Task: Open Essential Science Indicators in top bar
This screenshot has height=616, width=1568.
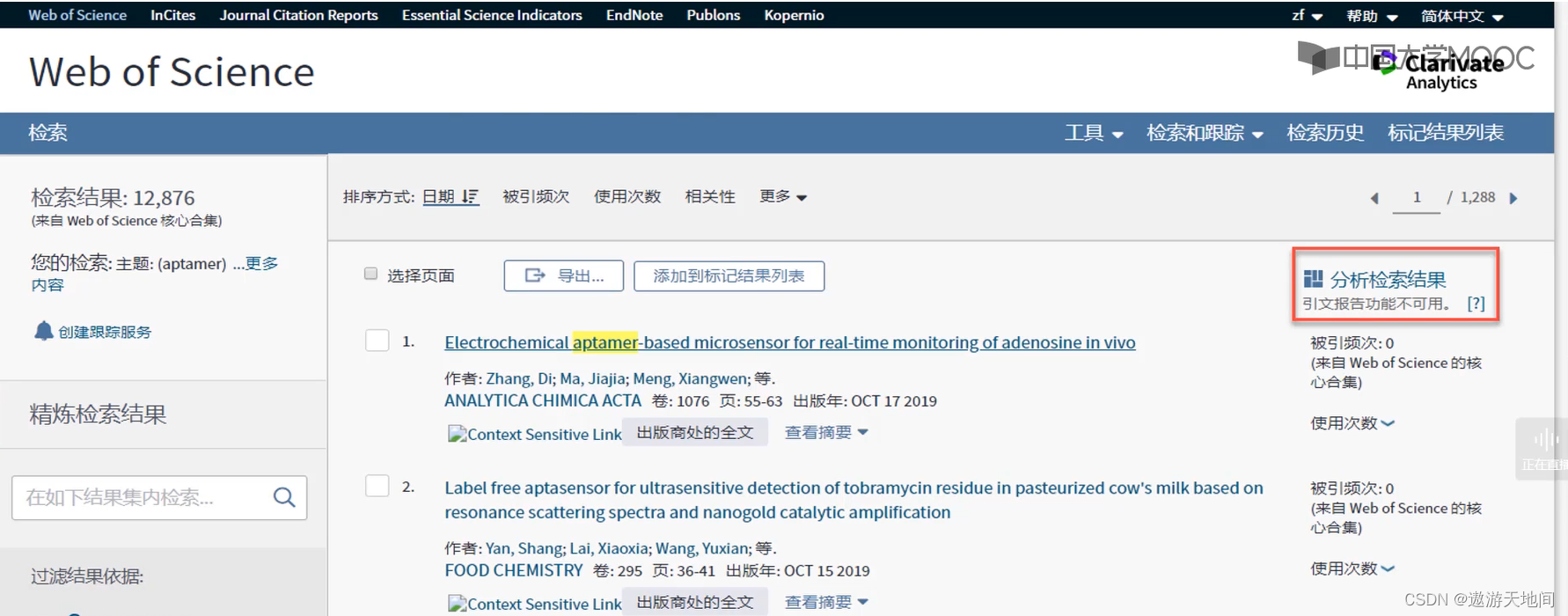Action: point(492,15)
